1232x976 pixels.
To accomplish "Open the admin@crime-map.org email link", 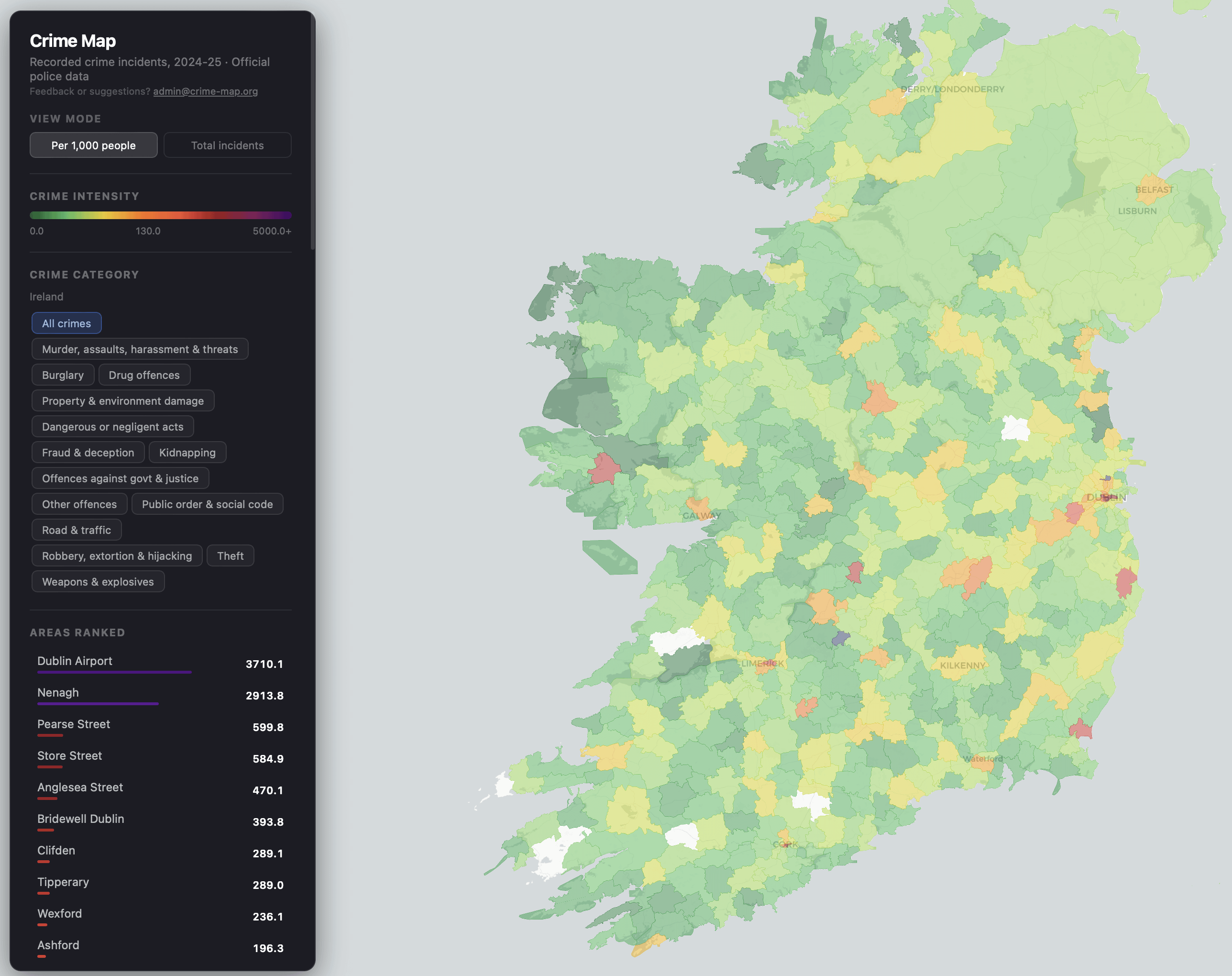I will coord(205,91).
